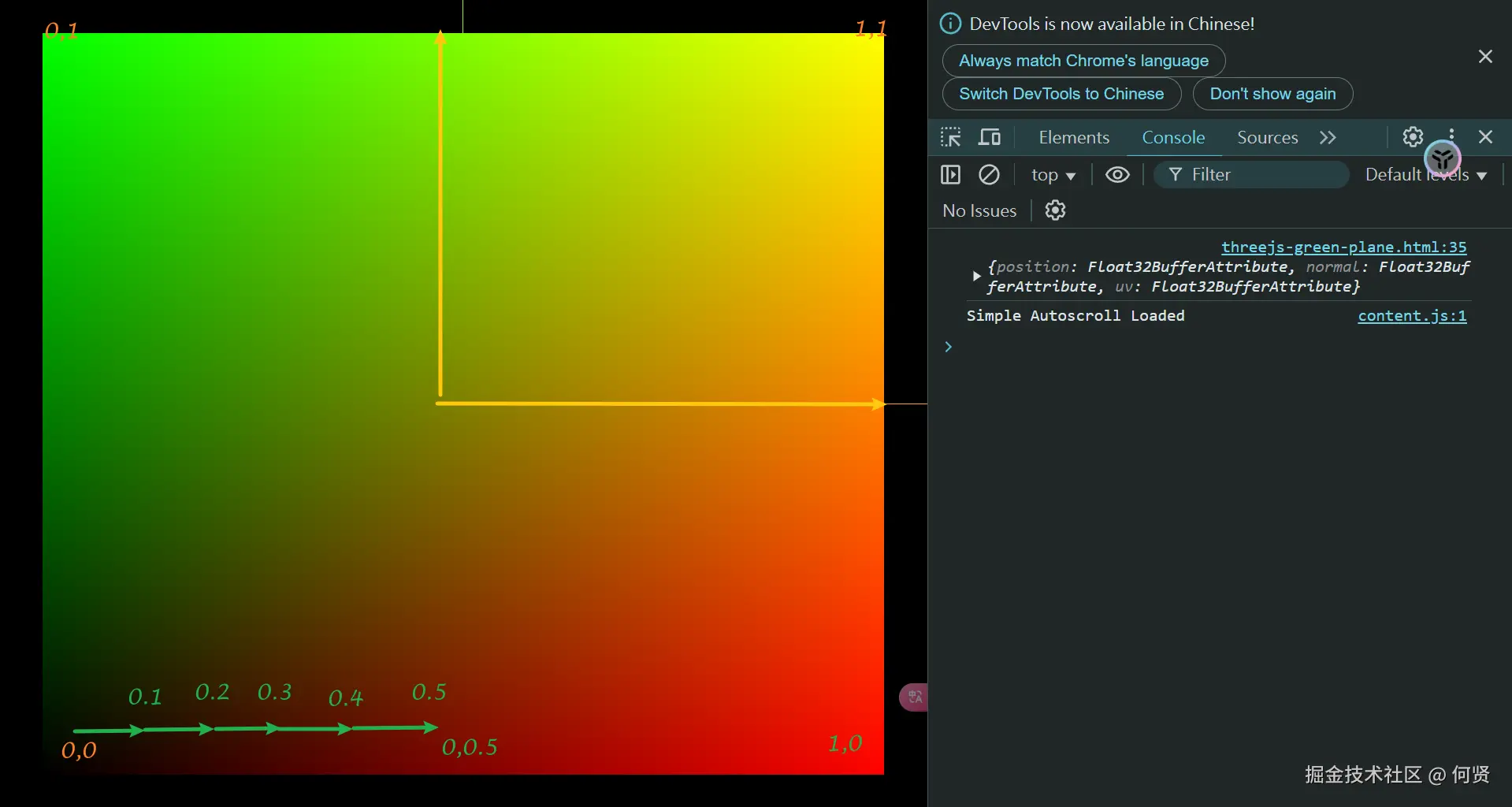This screenshot has height=807, width=1512.
Task: Open console settings gear next to No Issues
Action: point(1055,210)
